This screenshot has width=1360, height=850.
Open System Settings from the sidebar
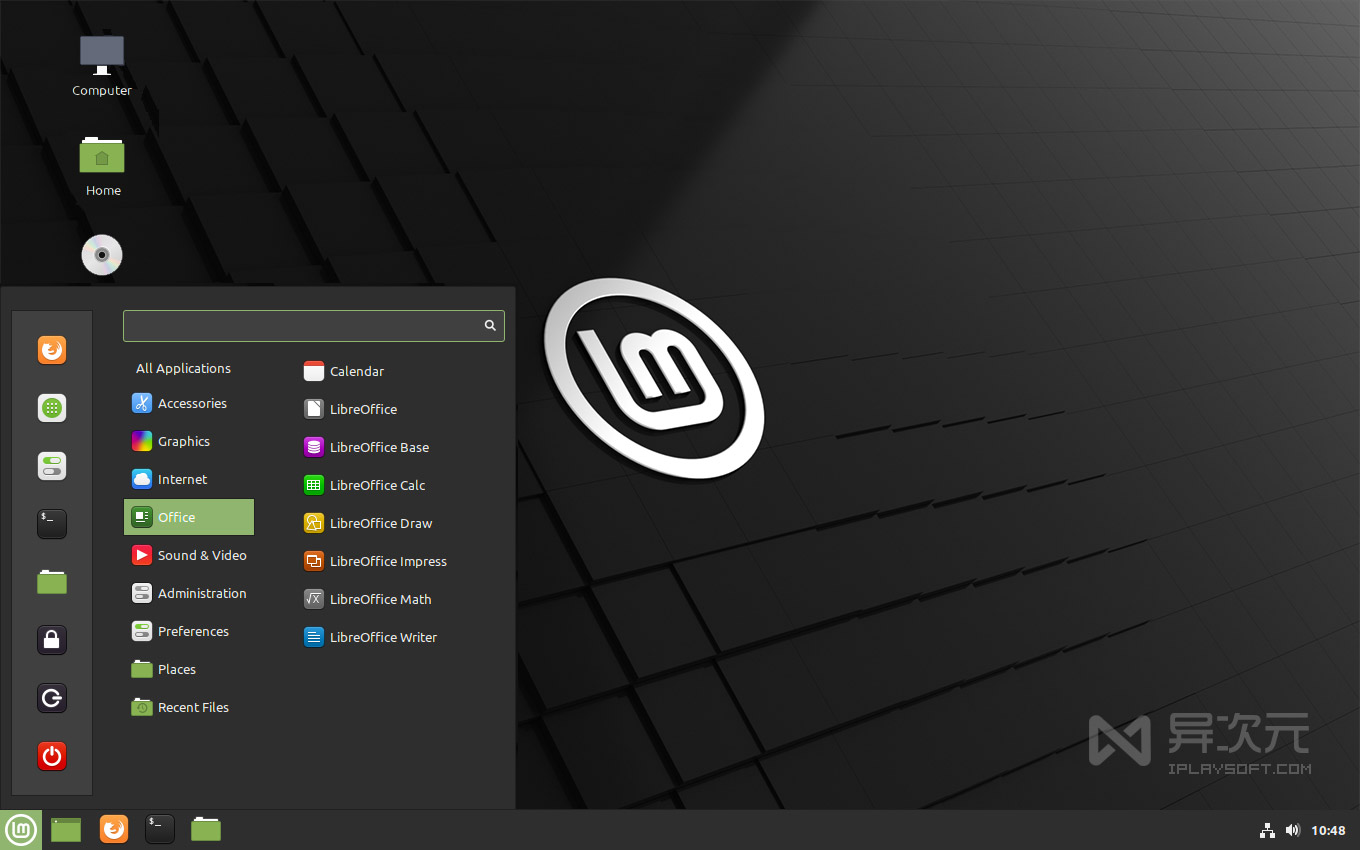[51, 466]
